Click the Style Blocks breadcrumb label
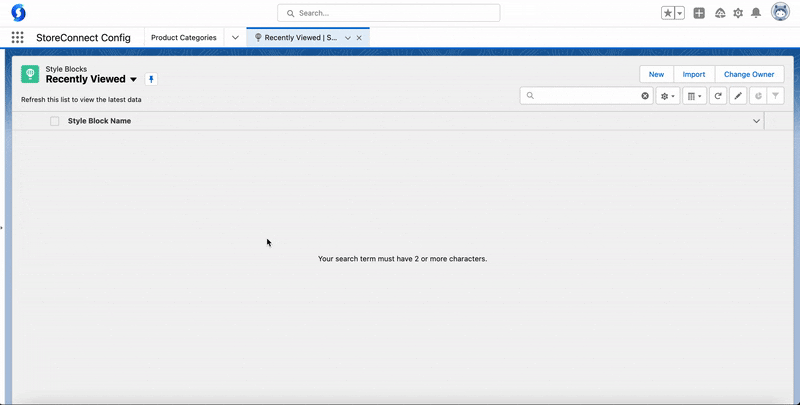Image resolution: width=800 pixels, height=405 pixels. pyautogui.click(x=66, y=69)
